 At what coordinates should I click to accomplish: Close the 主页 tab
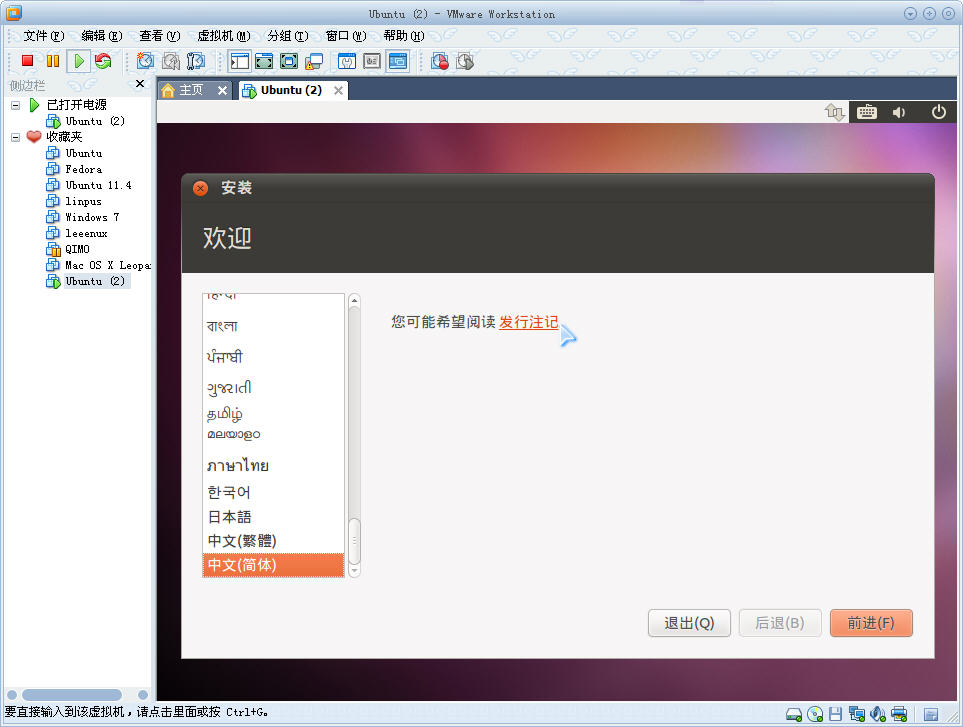click(x=222, y=91)
